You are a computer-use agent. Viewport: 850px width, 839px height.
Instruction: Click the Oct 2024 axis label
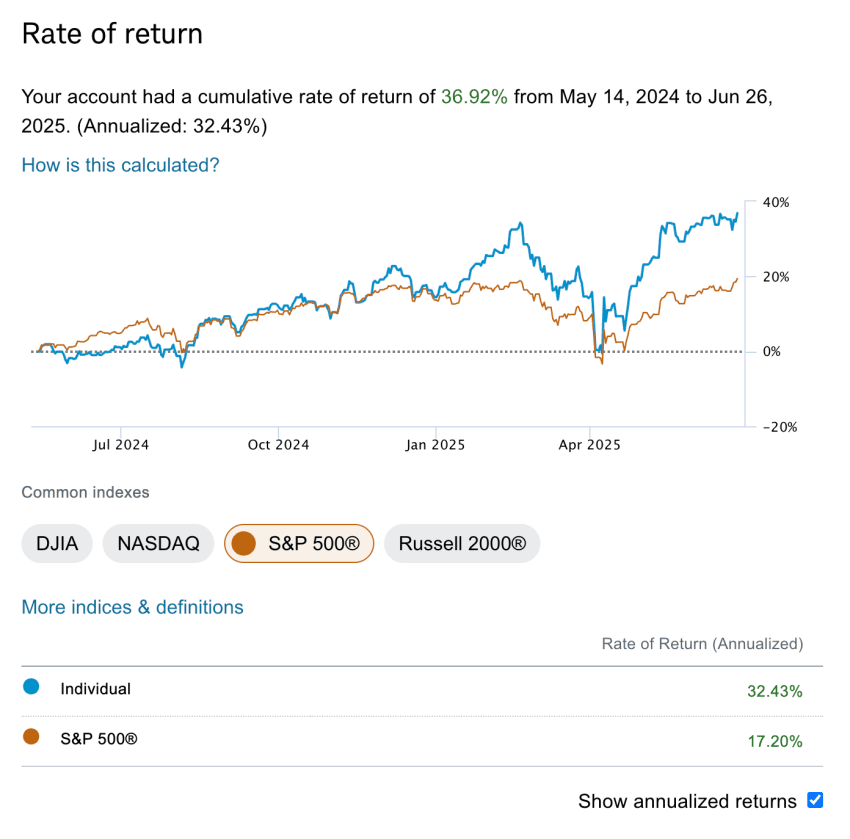[277, 445]
